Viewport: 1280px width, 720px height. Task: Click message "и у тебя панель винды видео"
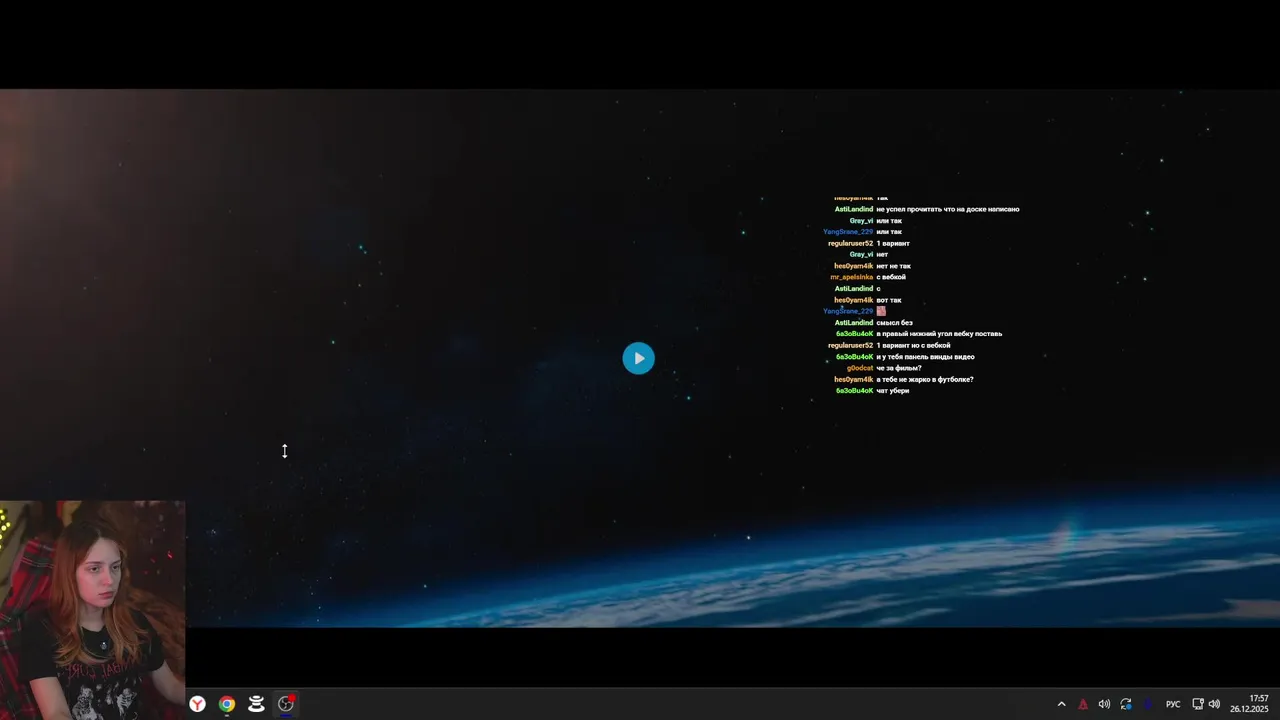(x=925, y=357)
